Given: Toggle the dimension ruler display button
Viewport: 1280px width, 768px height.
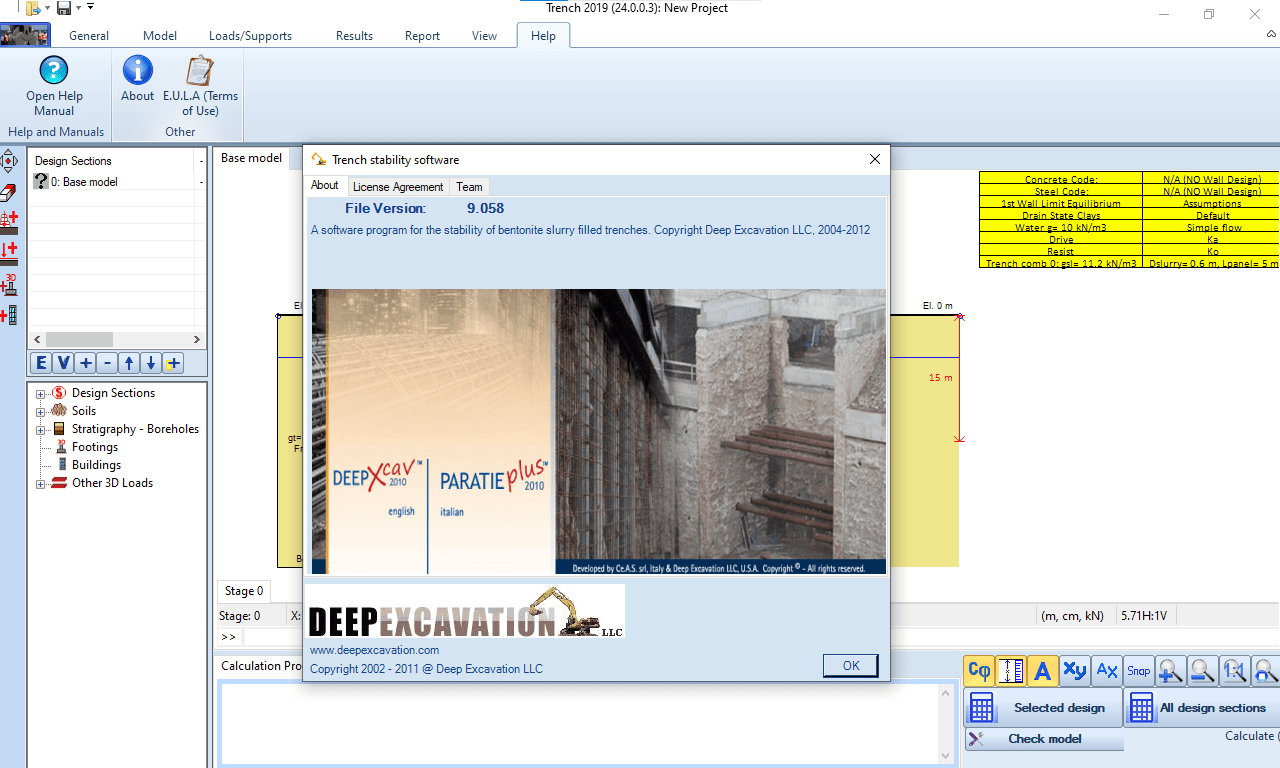Looking at the screenshot, I should [1011, 671].
